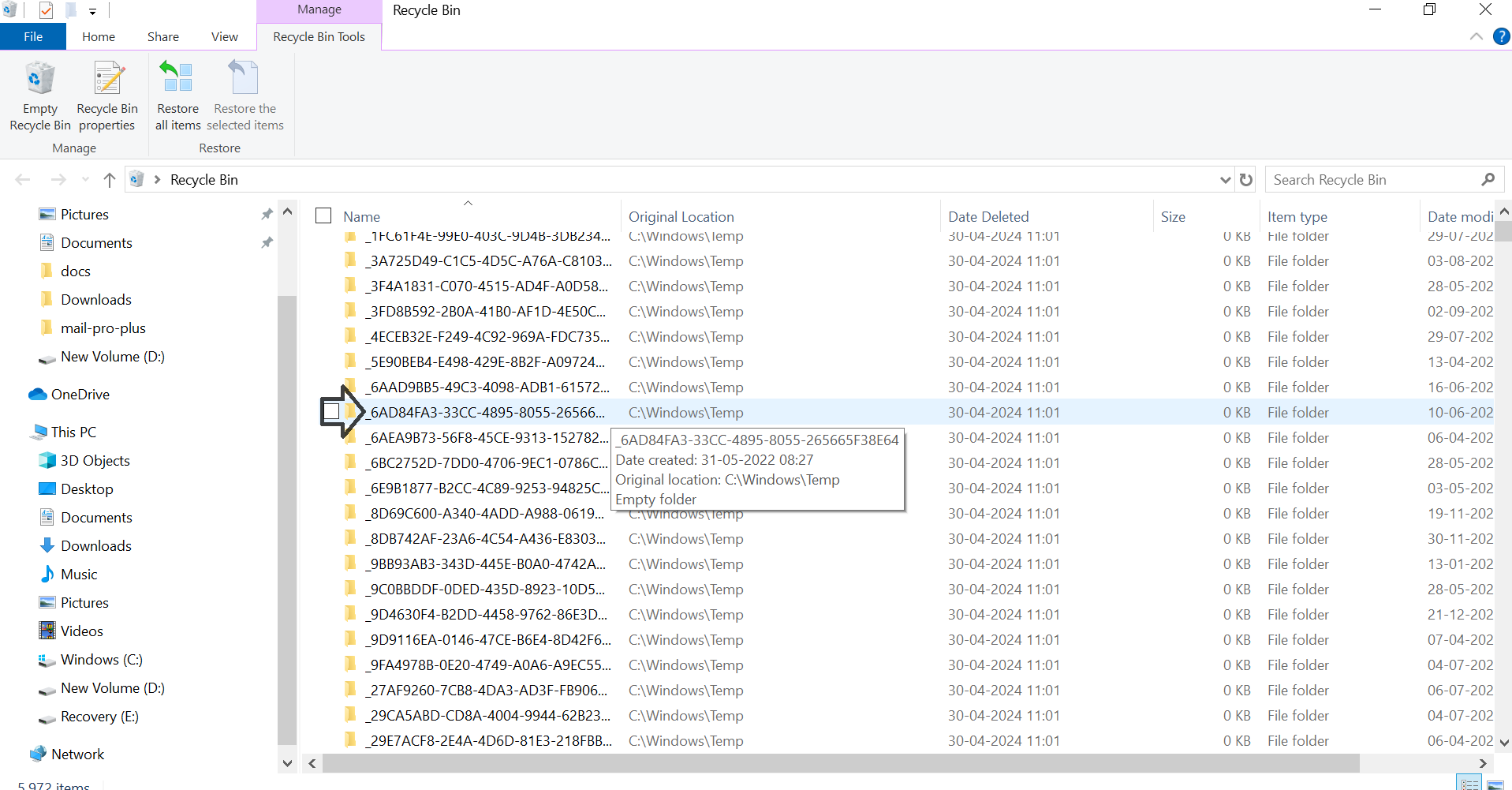1512x790 pixels.
Task: Click the Up one level arrow
Action: pyautogui.click(x=110, y=180)
